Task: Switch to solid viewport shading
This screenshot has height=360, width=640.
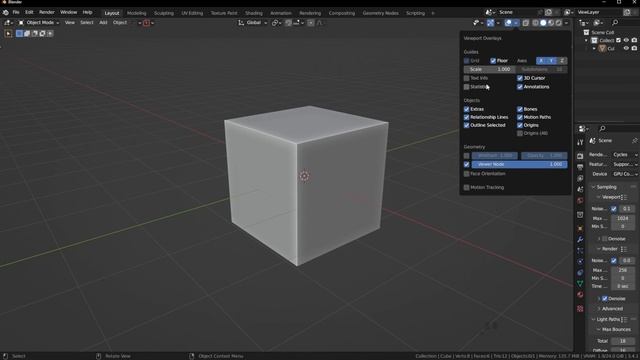Action: tap(543, 23)
